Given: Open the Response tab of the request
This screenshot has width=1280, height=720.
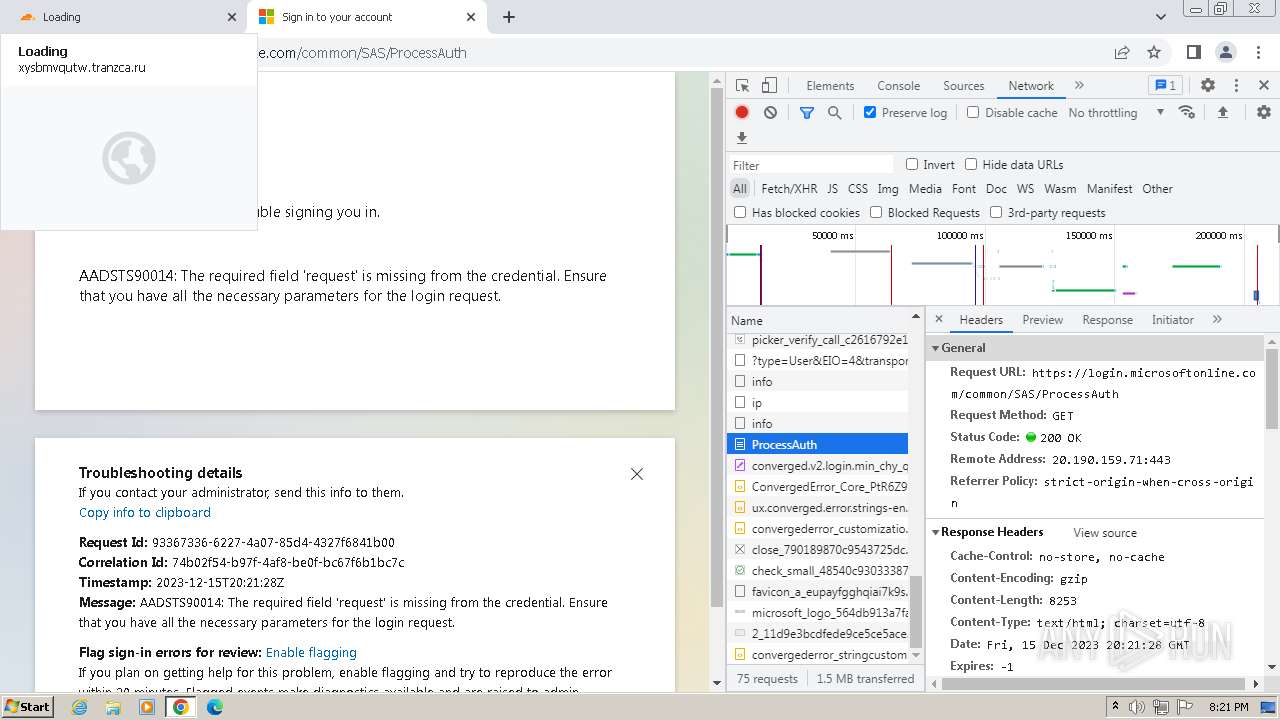Looking at the screenshot, I should (1107, 320).
